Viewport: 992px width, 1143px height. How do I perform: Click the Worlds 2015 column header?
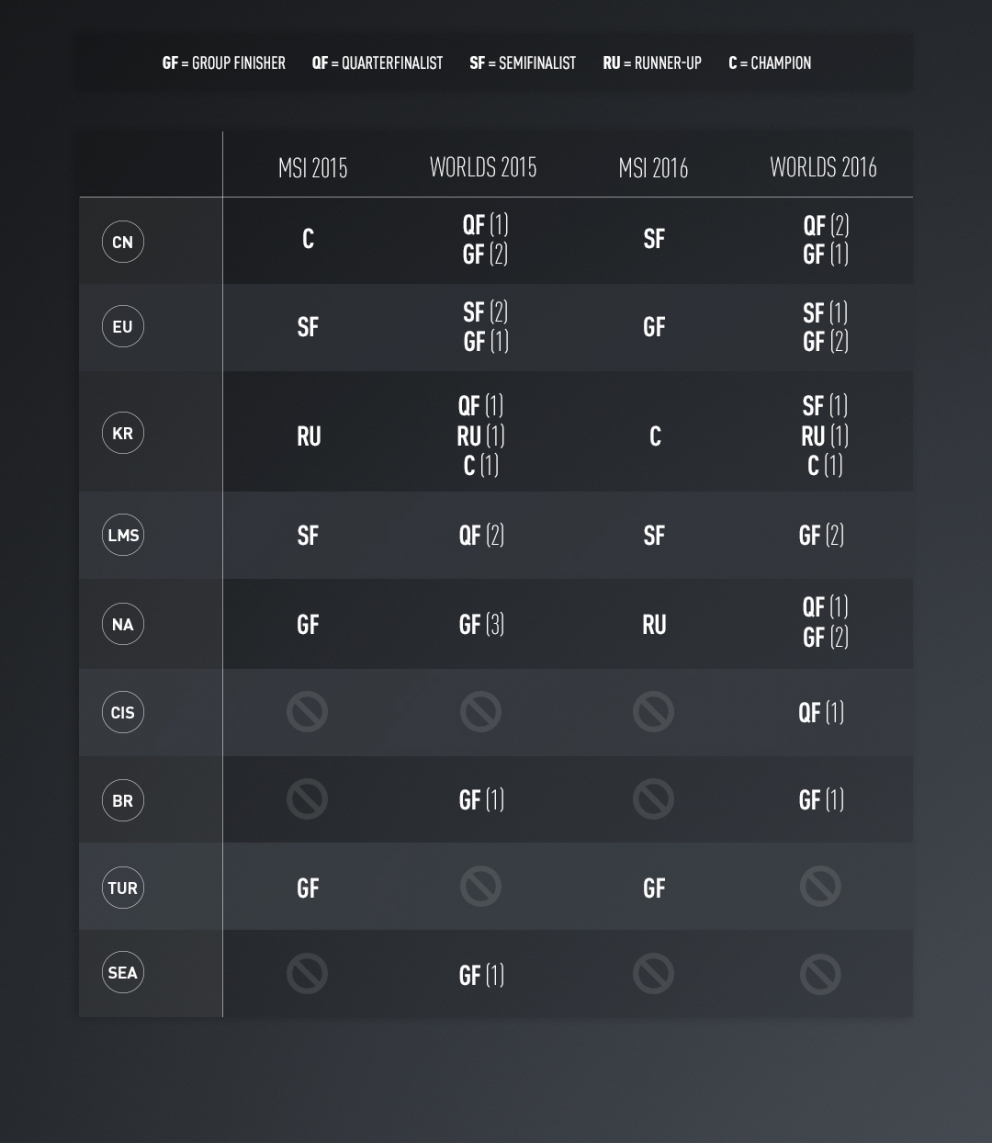[x=483, y=168]
